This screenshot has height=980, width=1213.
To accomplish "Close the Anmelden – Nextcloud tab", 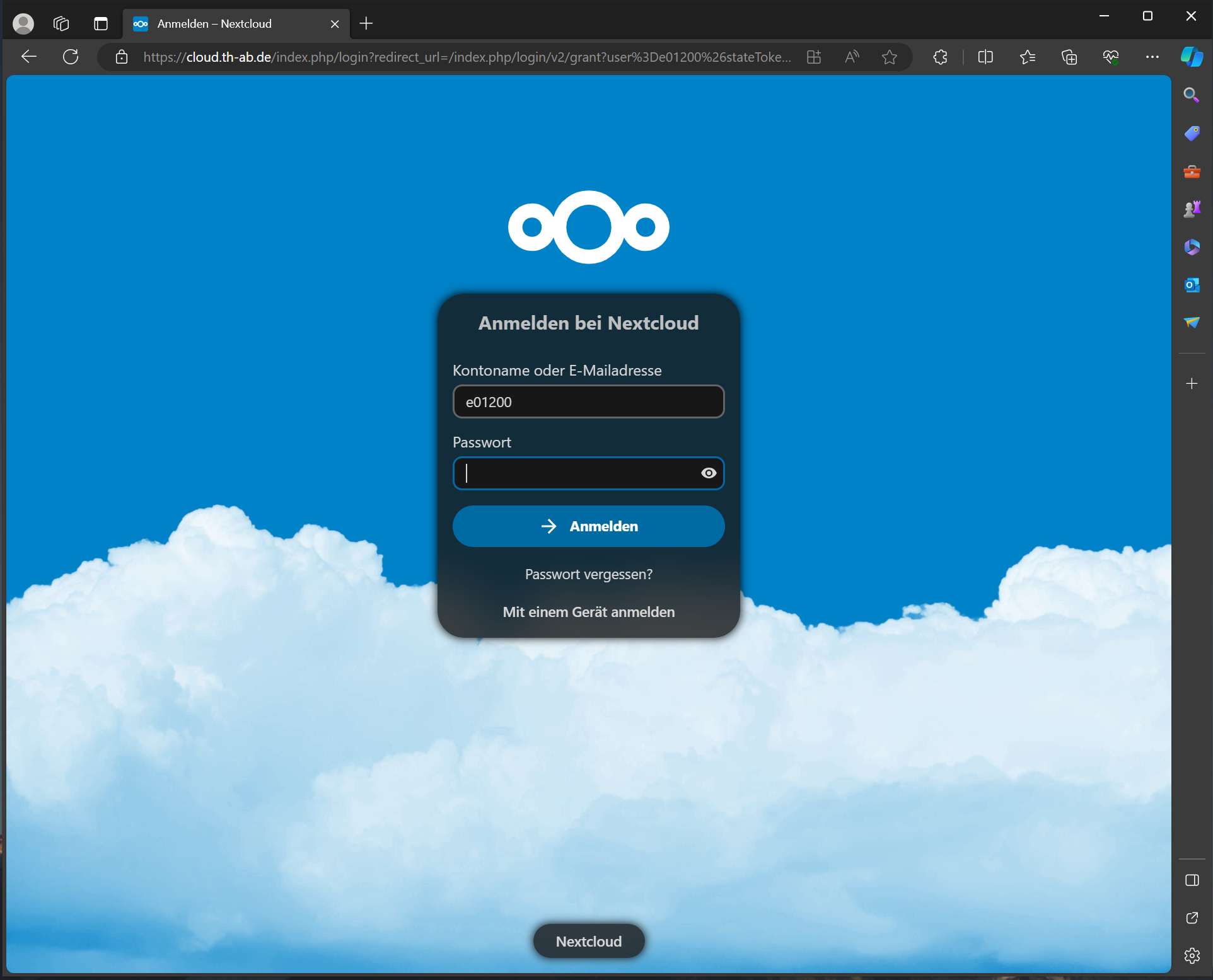I will click(x=335, y=24).
